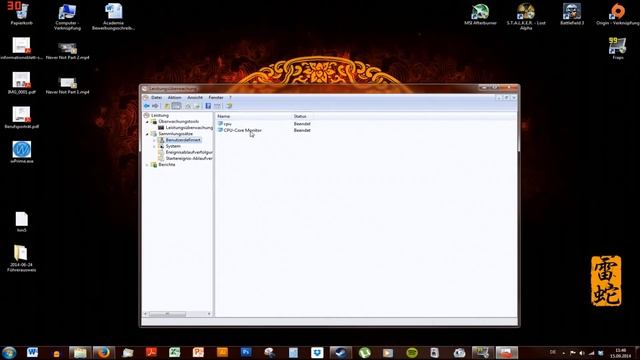Image resolution: width=640 pixels, height=360 pixels.
Task: Select the Papierkorb desktop icon
Action: pos(21,14)
